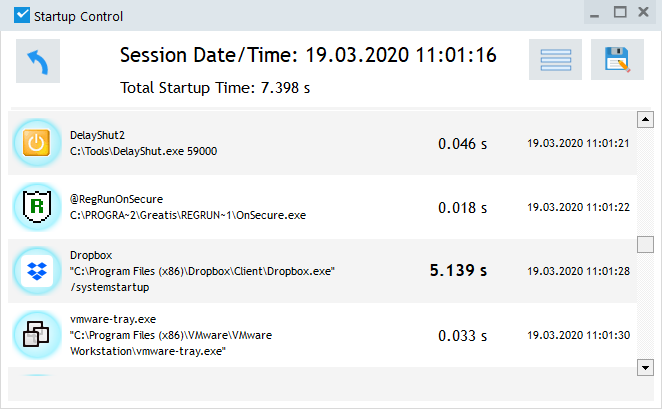Maximize the Startup Control window
662x409 pixels.
click(621, 13)
